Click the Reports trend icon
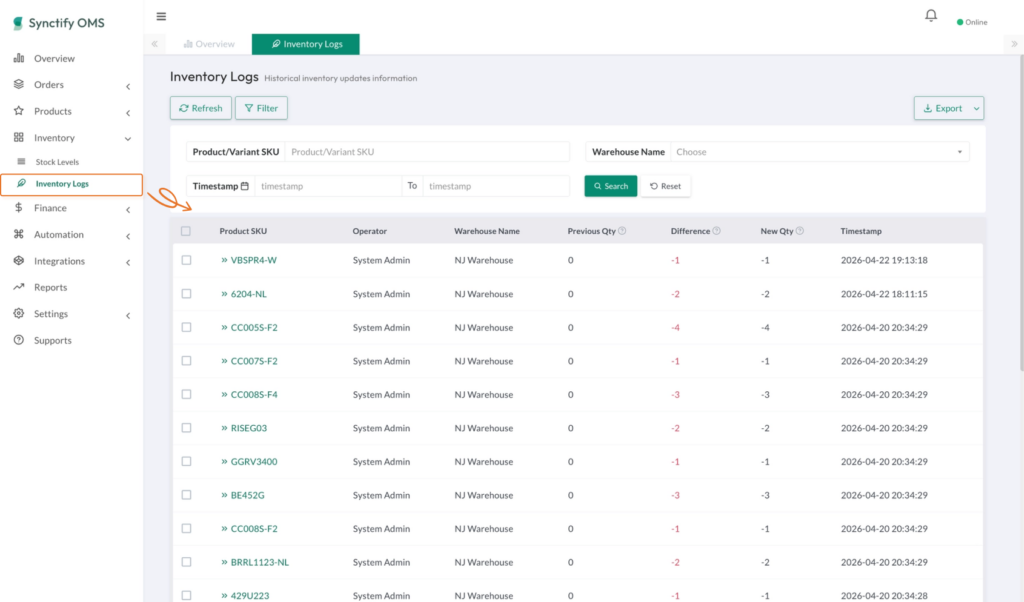Viewport: 1024px width, 602px height. tap(19, 287)
